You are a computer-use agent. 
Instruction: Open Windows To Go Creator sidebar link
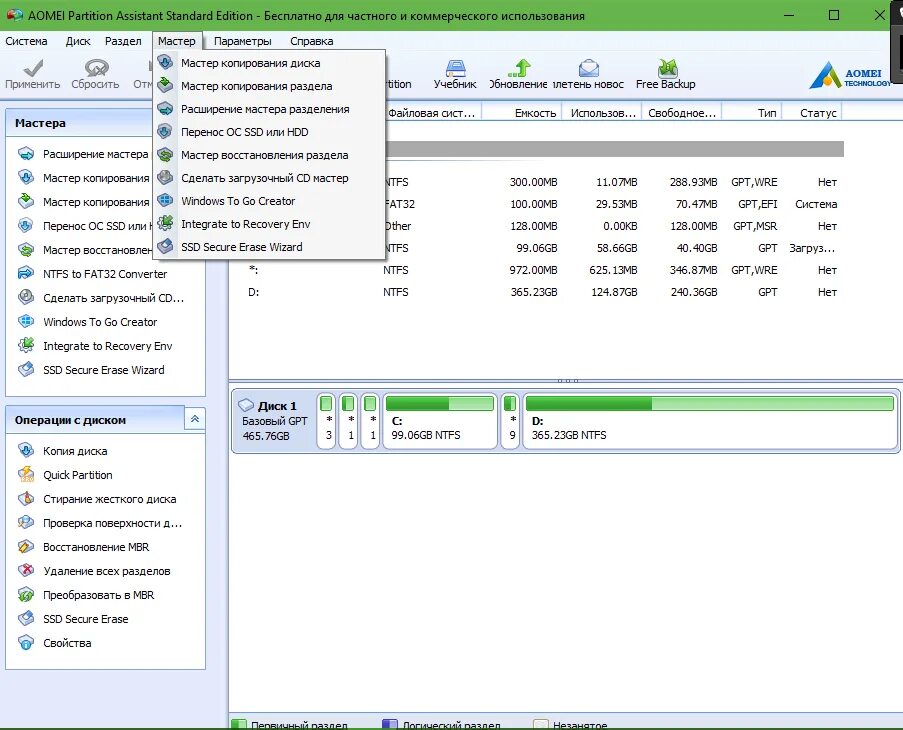100,322
